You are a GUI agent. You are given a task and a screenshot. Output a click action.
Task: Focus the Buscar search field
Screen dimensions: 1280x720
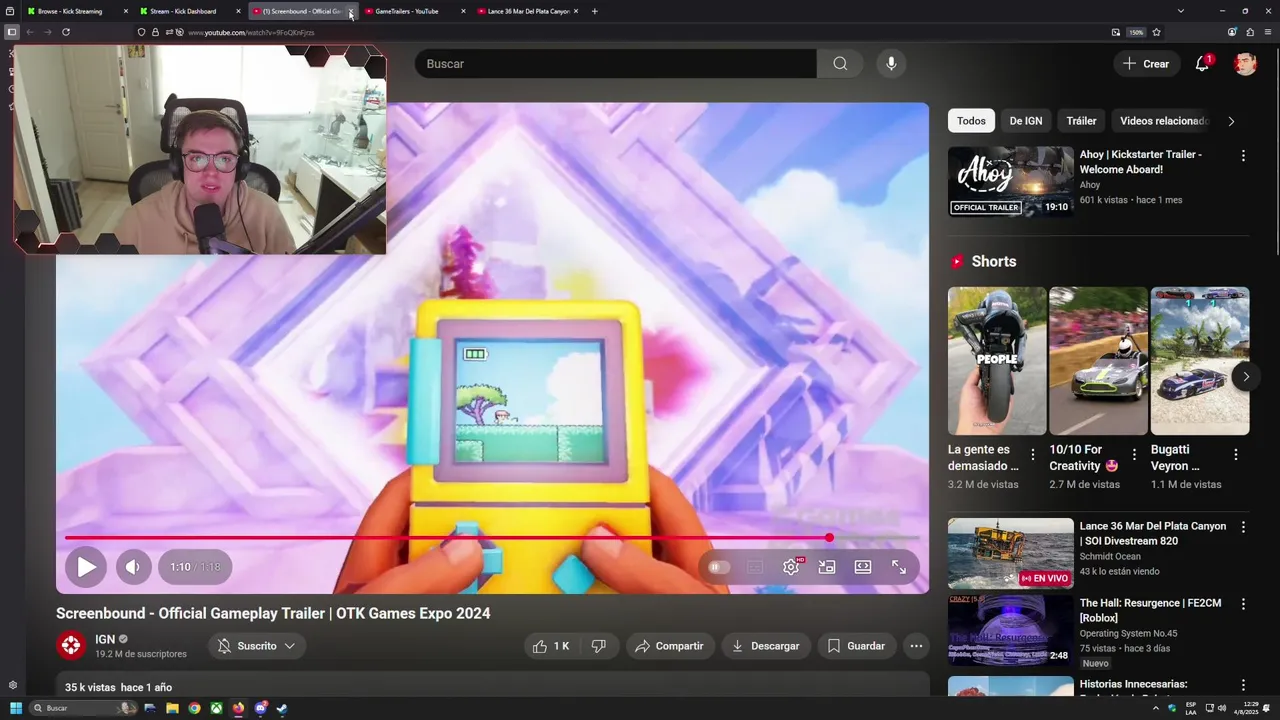(x=616, y=64)
